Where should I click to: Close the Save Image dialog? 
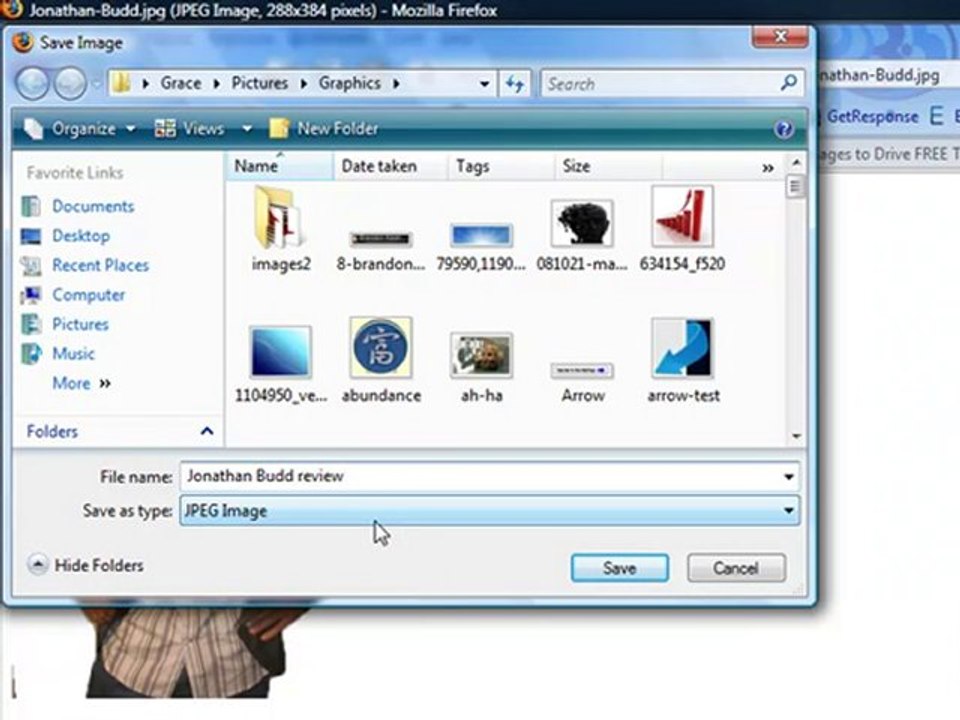pyautogui.click(x=780, y=36)
